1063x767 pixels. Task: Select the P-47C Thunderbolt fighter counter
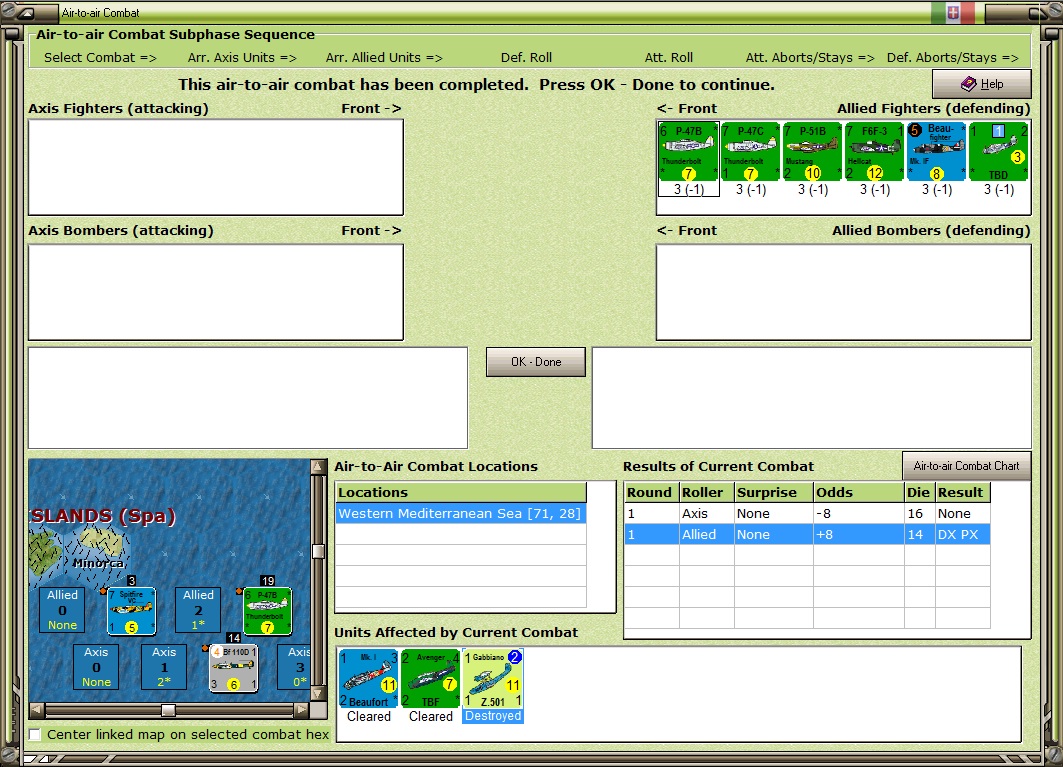click(750, 152)
